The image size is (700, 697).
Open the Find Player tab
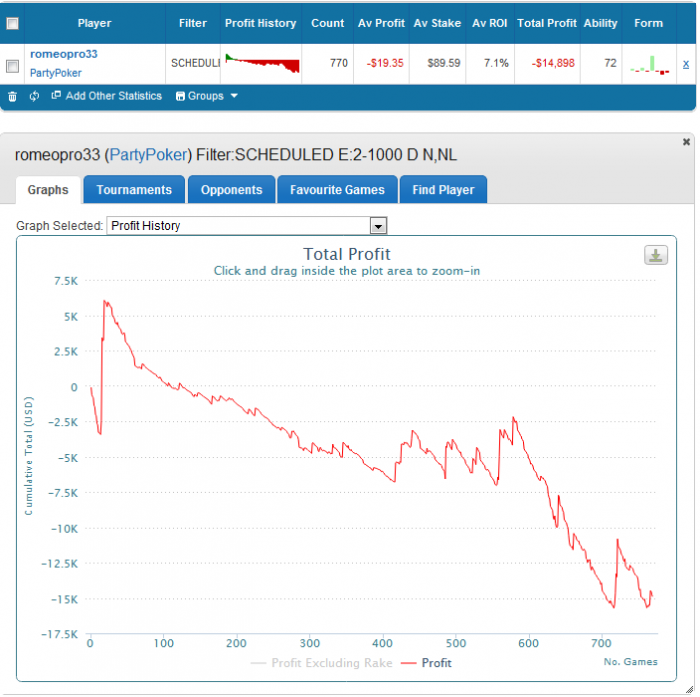click(443, 190)
